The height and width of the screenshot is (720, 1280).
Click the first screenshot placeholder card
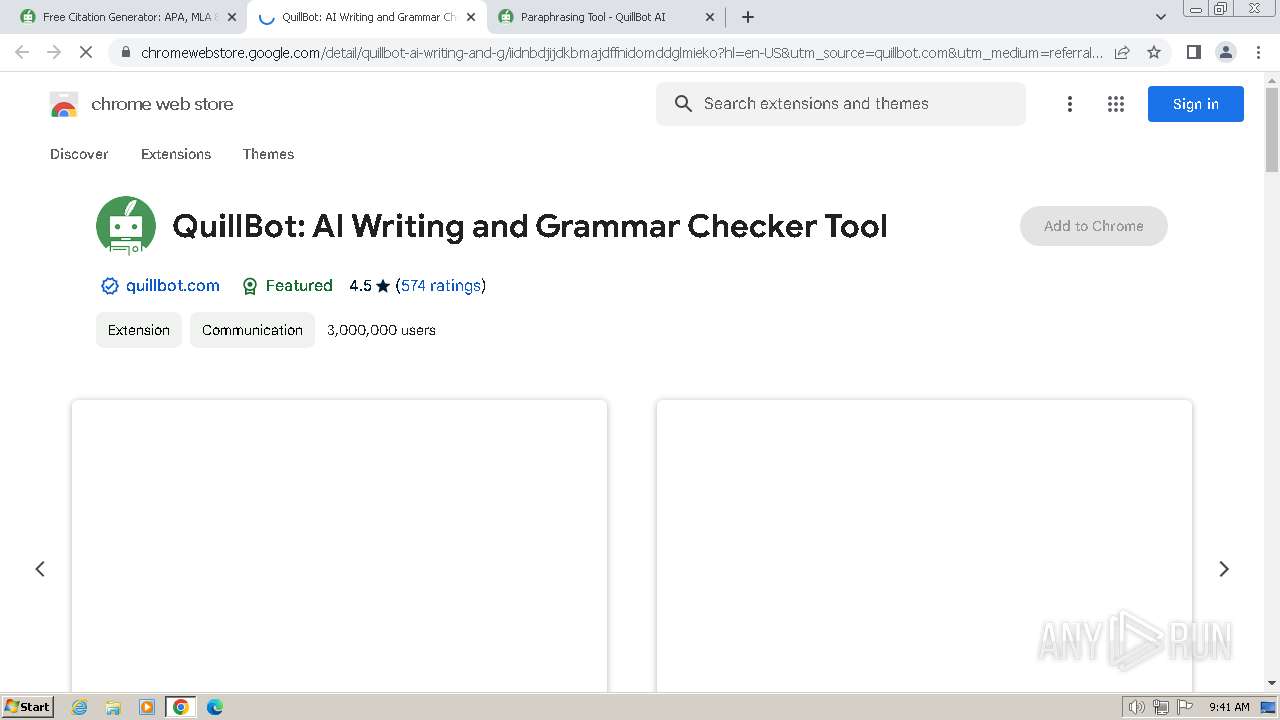339,546
